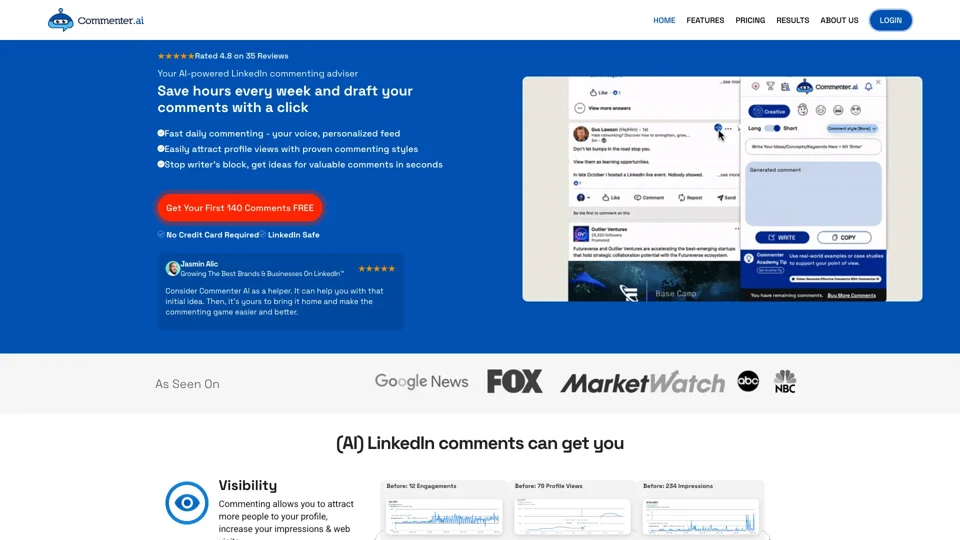The height and width of the screenshot is (540, 960).
Task: Click the lightbulb Academy Tip icon
Action: coord(748,258)
